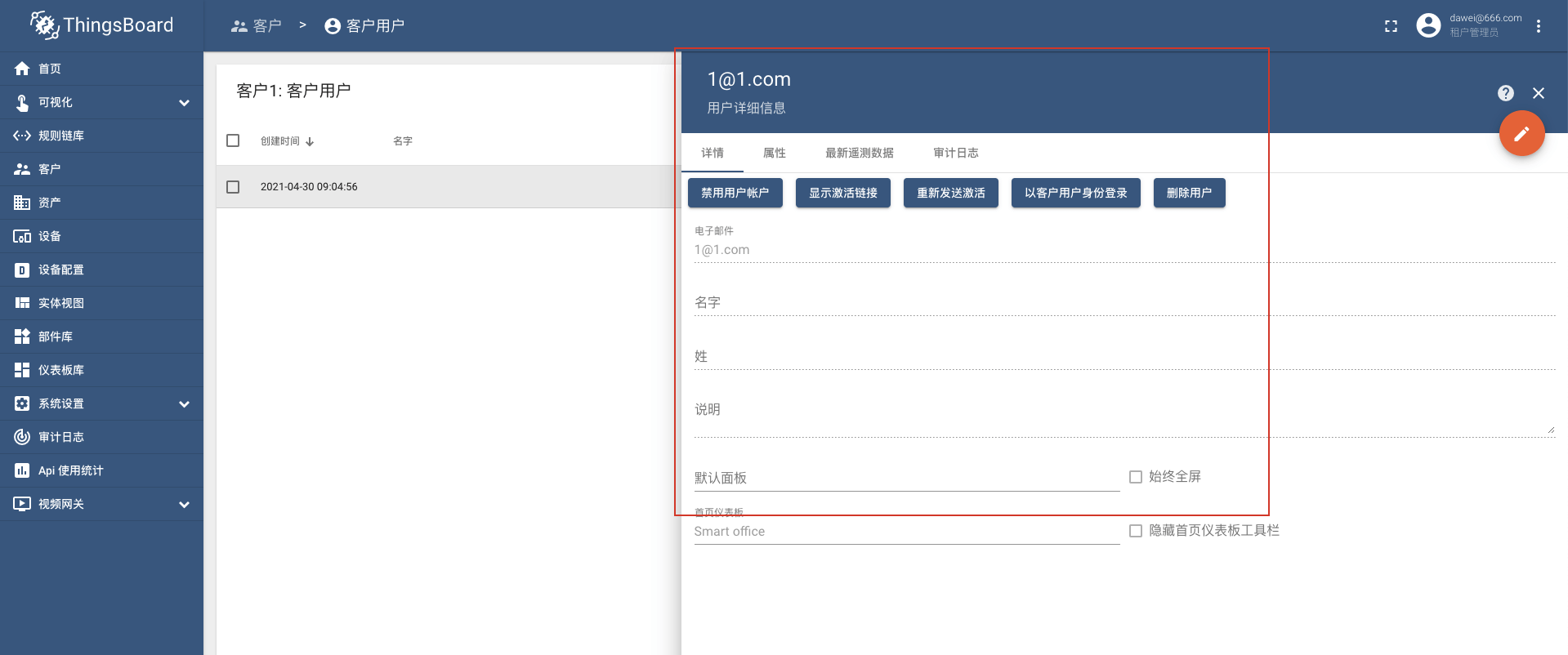Viewport: 1568px width, 655px height.
Task: Open the help question mark icon
Action: point(1506,93)
